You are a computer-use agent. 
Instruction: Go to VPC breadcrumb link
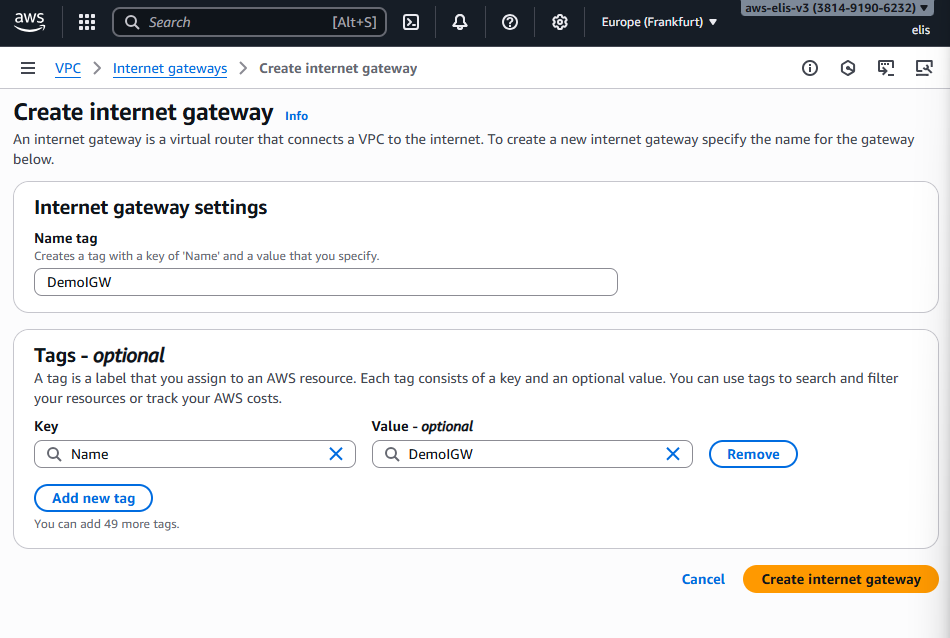tap(68, 68)
